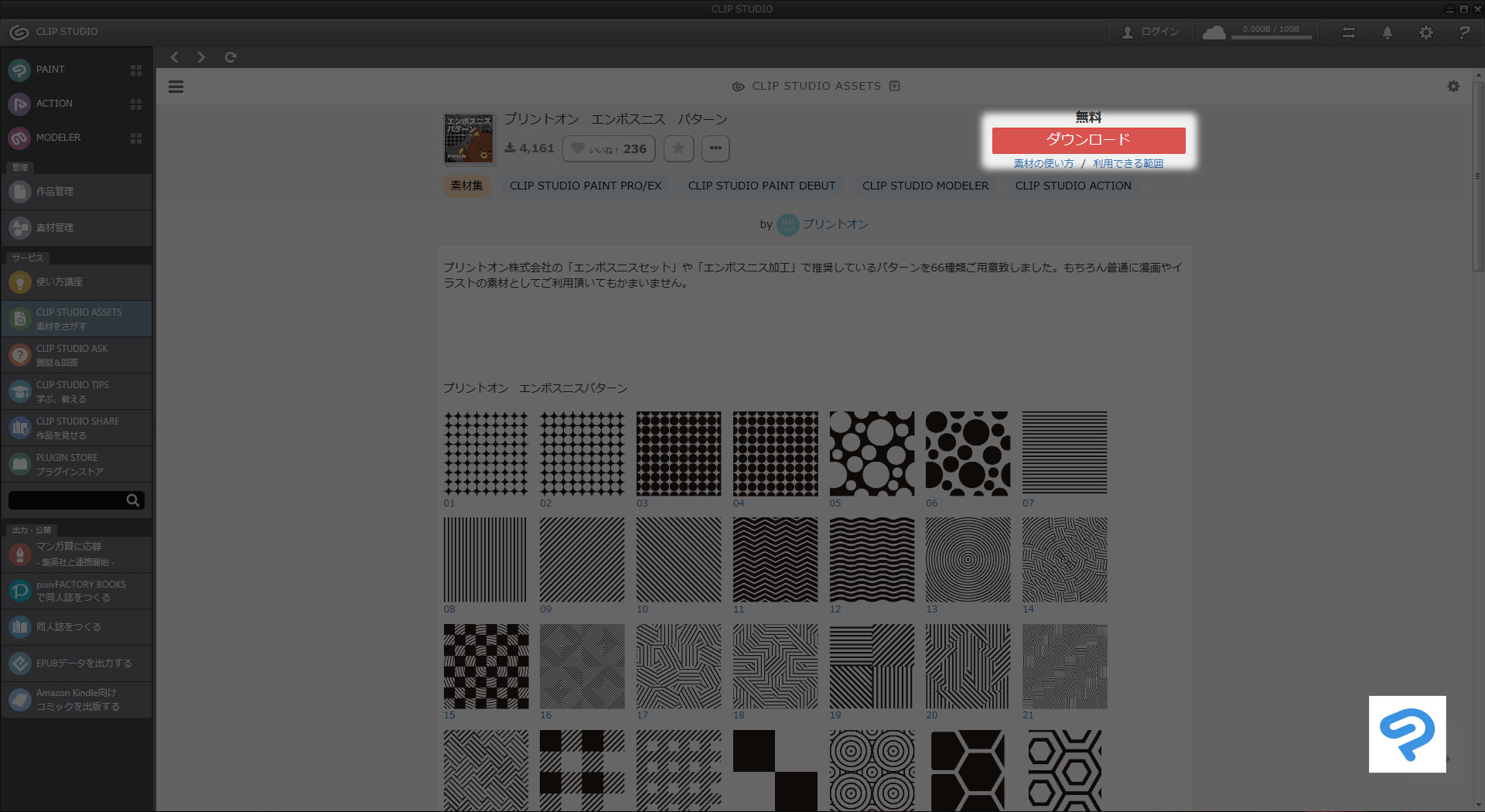Go back with the left arrow
The image size is (1485, 812).
pos(175,57)
